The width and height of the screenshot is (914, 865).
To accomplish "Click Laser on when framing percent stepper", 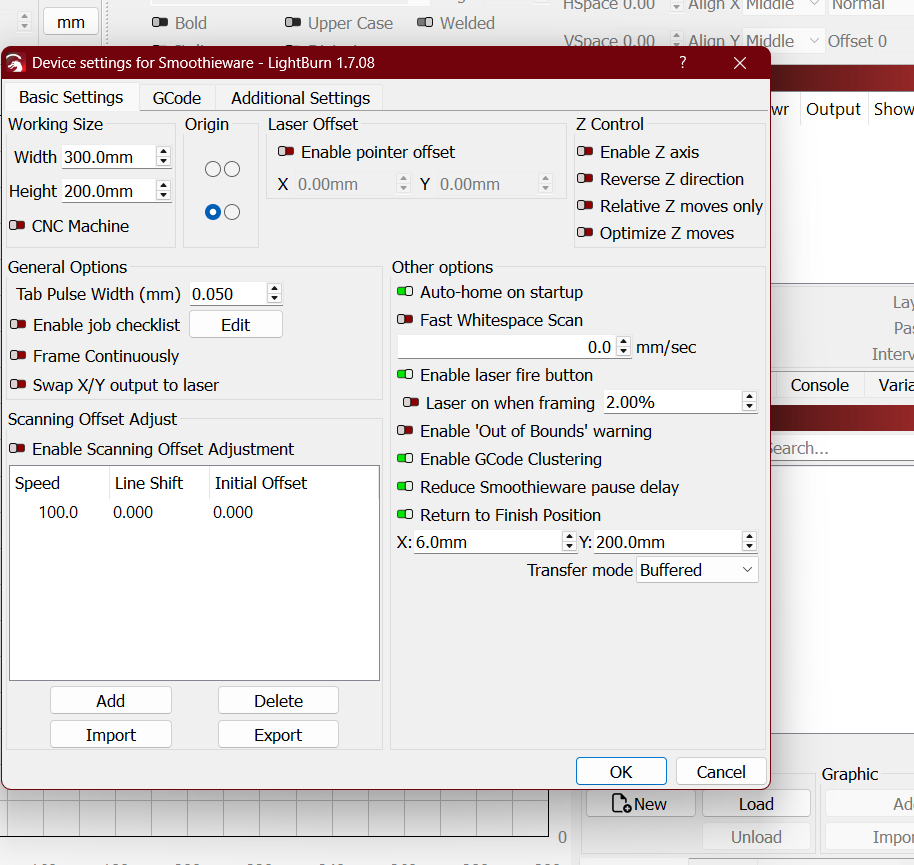I will (750, 402).
